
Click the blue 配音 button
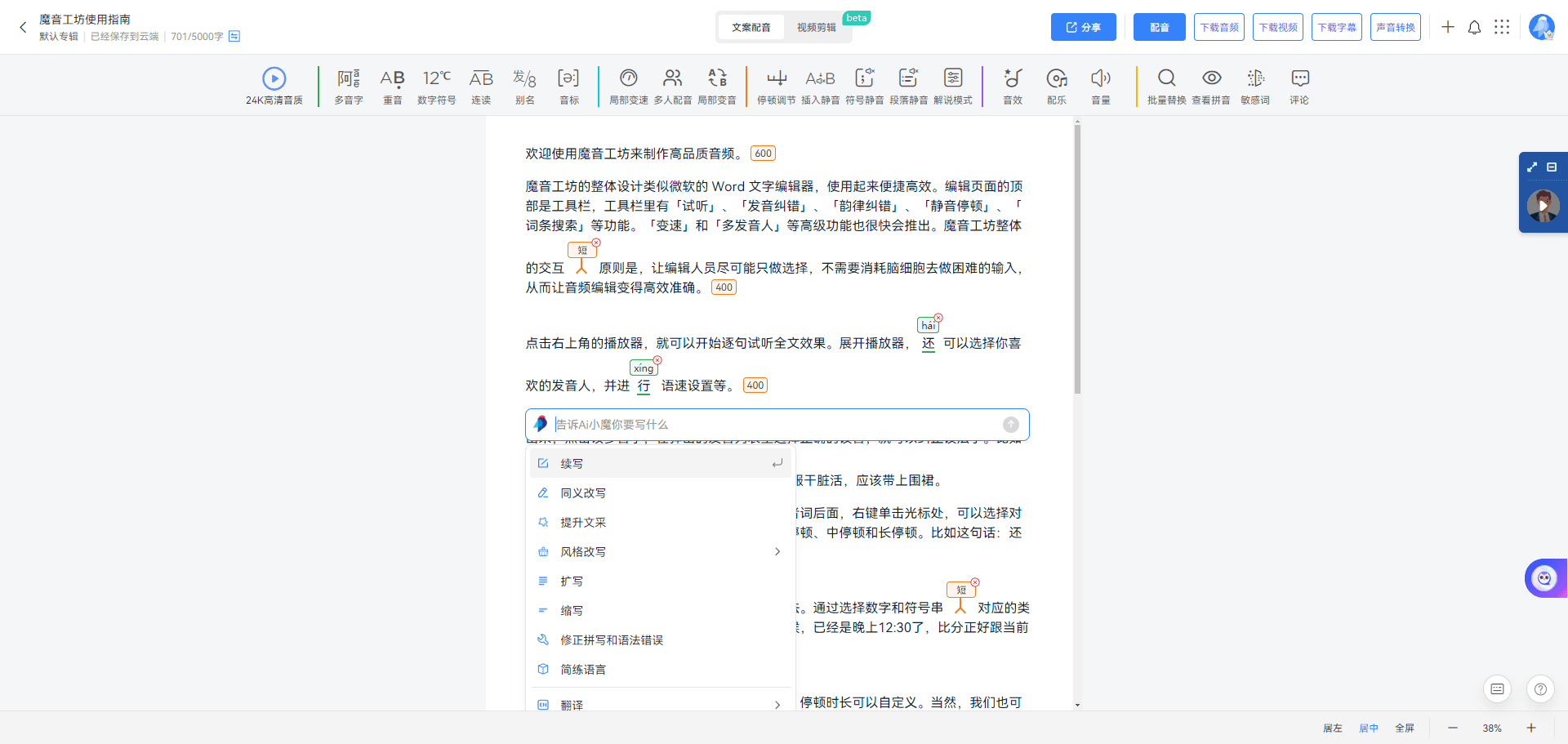(1160, 27)
